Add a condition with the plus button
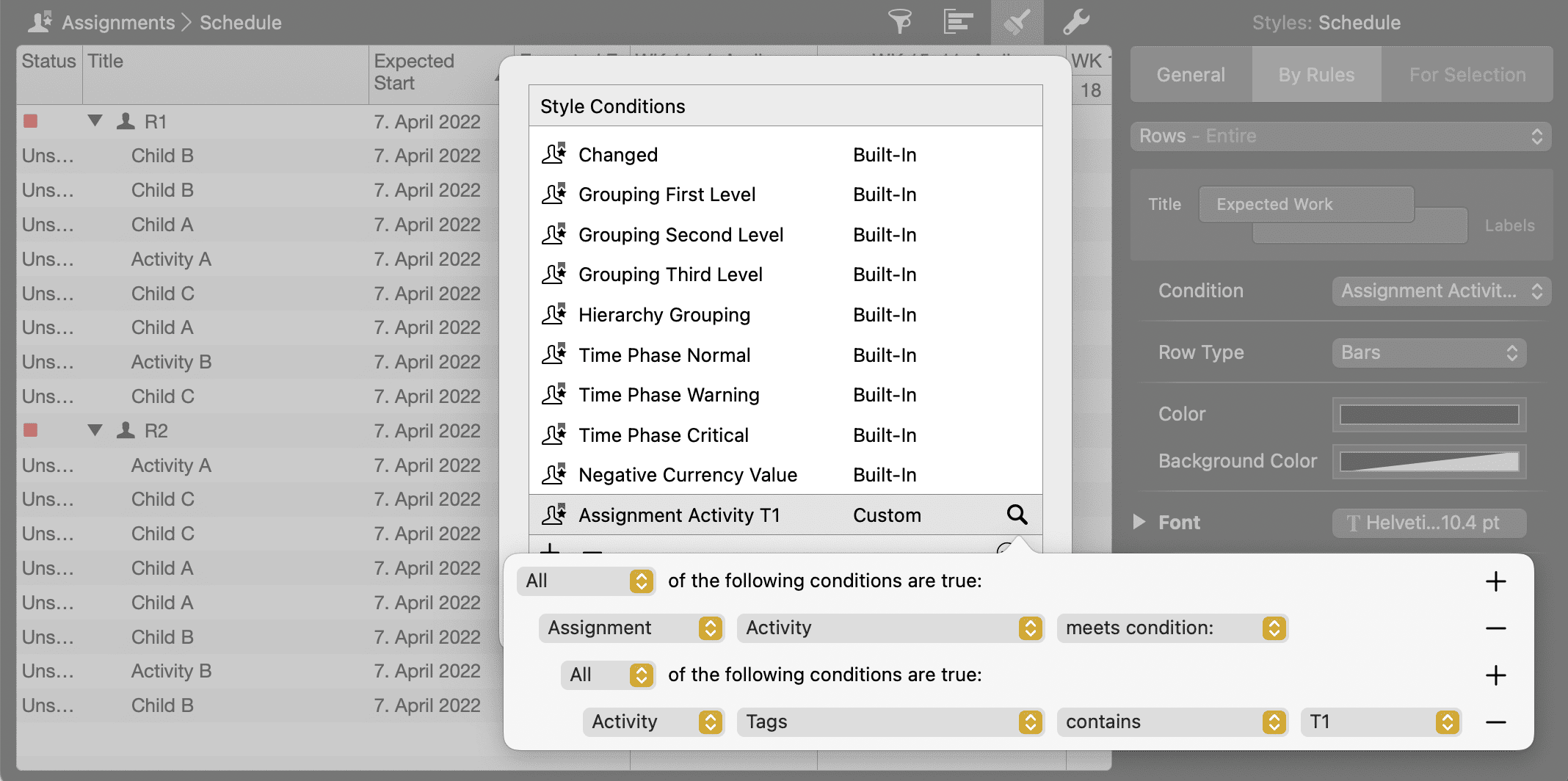 pos(1495,581)
